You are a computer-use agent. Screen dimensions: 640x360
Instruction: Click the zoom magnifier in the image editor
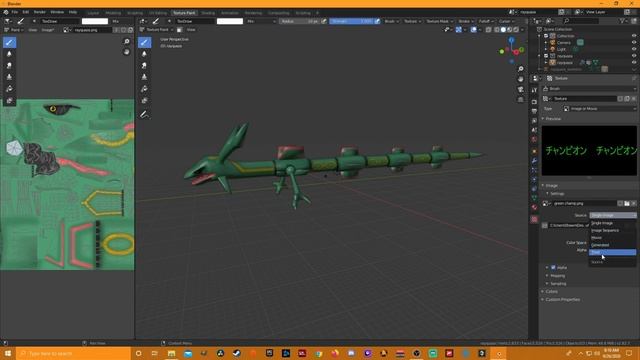click(127, 42)
